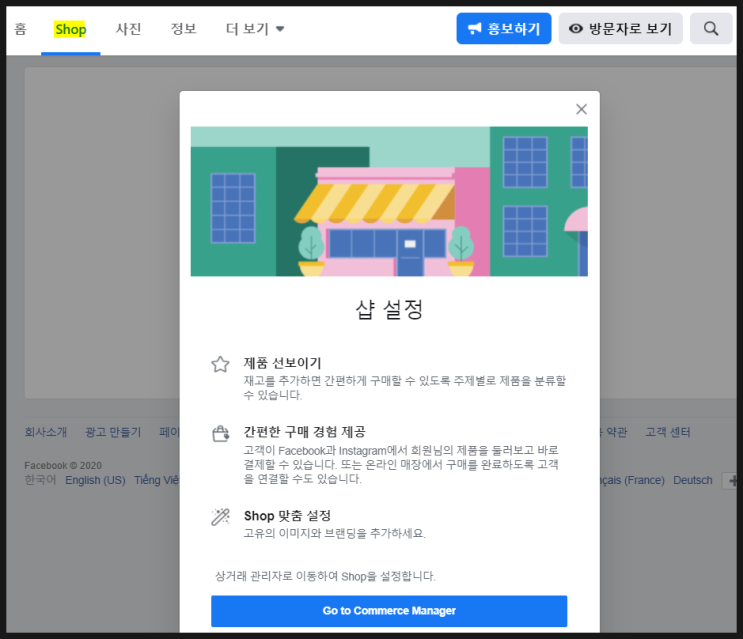Switch to the 사진 tab

tap(128, 29)
